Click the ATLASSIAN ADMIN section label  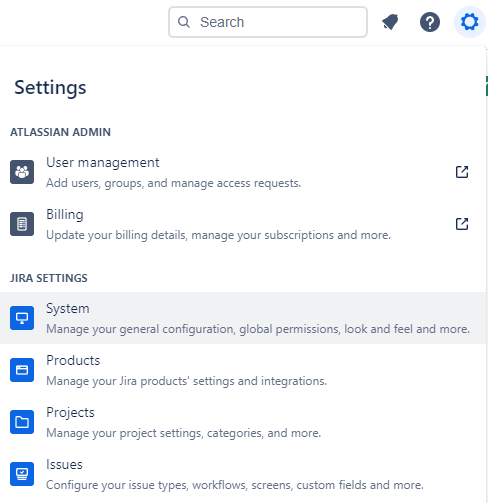tap(60, 132)
